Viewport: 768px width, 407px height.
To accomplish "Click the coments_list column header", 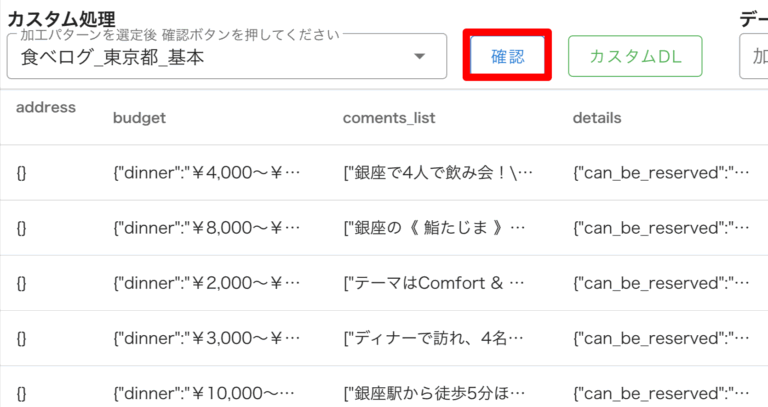I will click(x=389, y=118).
